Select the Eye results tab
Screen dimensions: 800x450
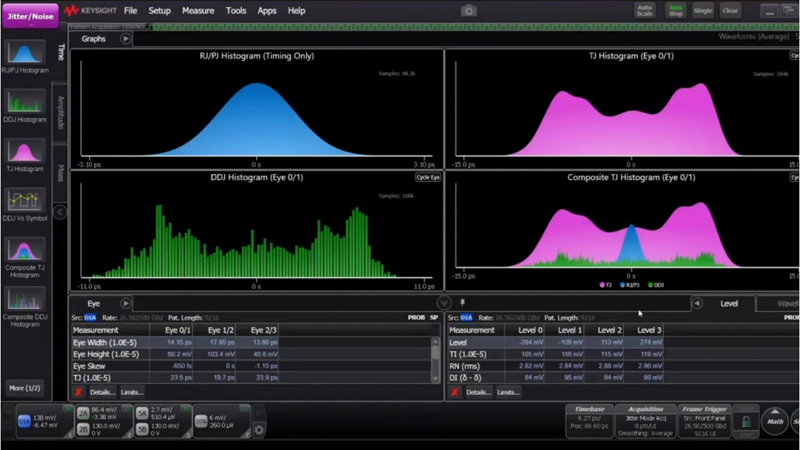[x=93, y=303]
